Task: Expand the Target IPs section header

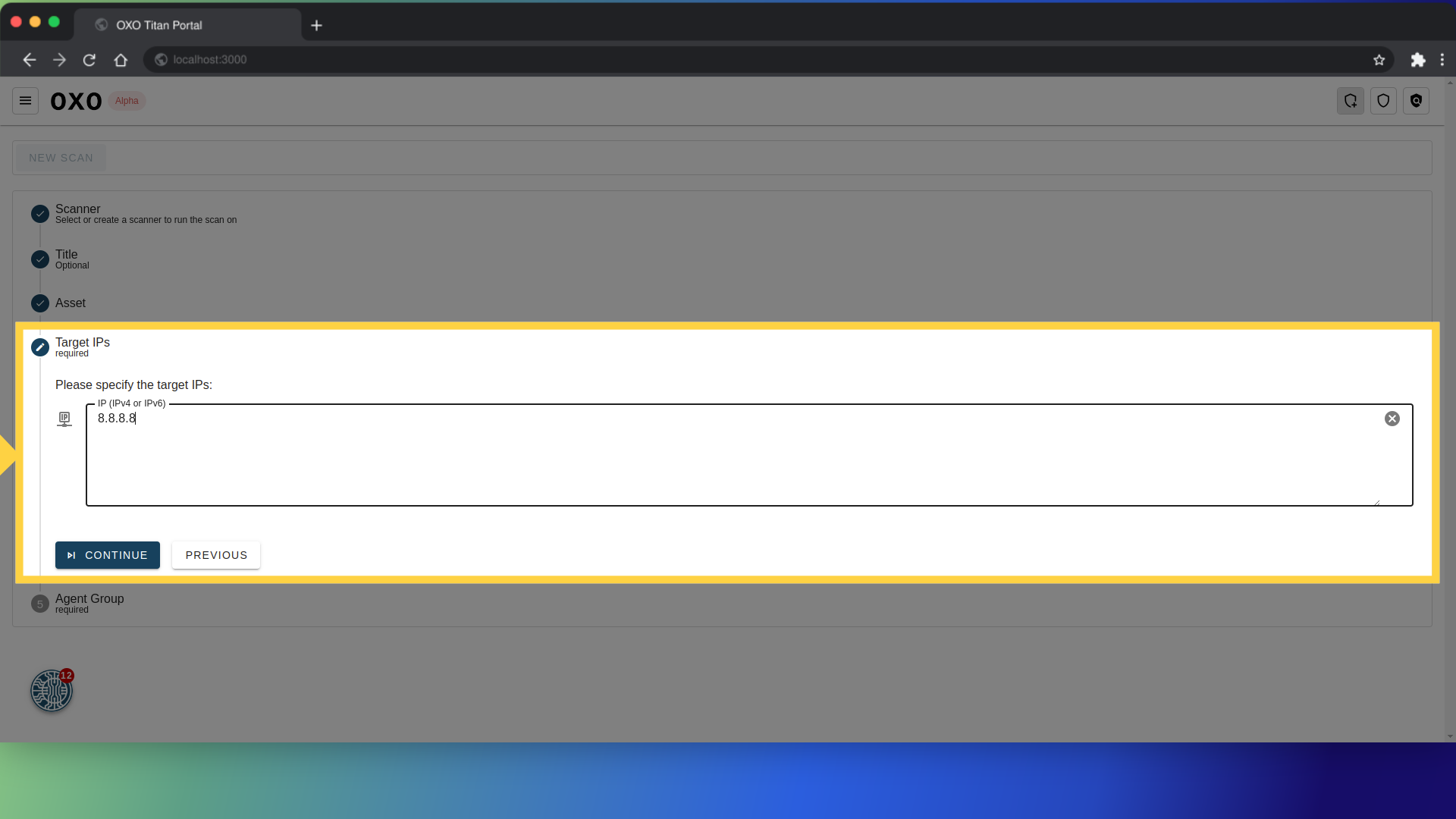Action: [82, 346]
